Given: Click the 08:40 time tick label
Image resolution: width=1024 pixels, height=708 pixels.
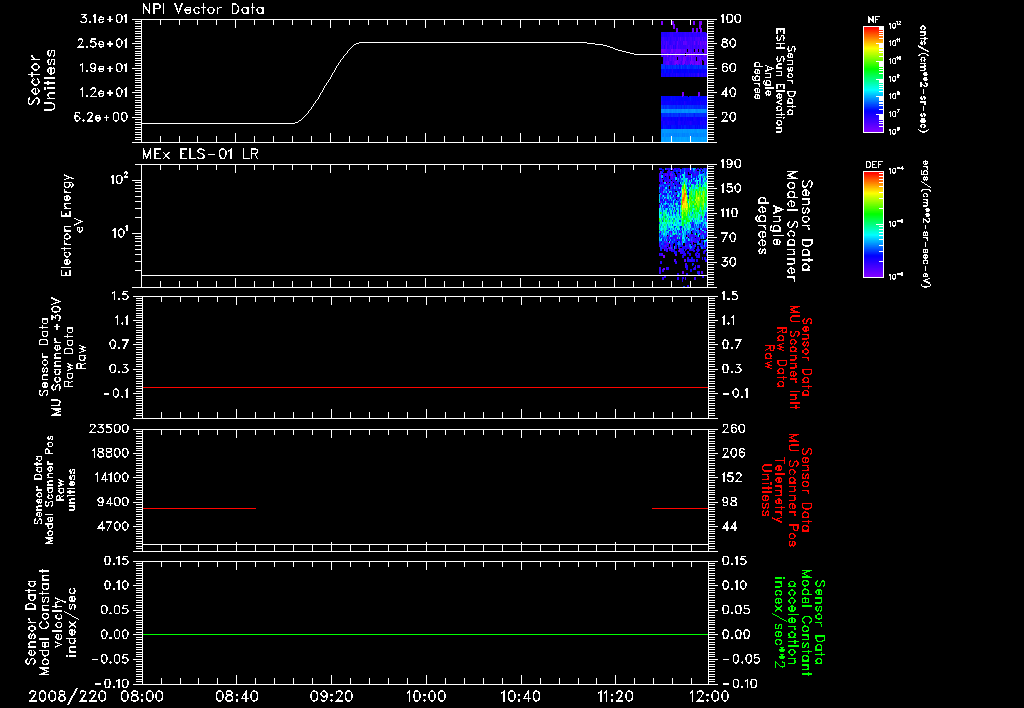Looking at the screenshot, I should (x=236, y=696).
